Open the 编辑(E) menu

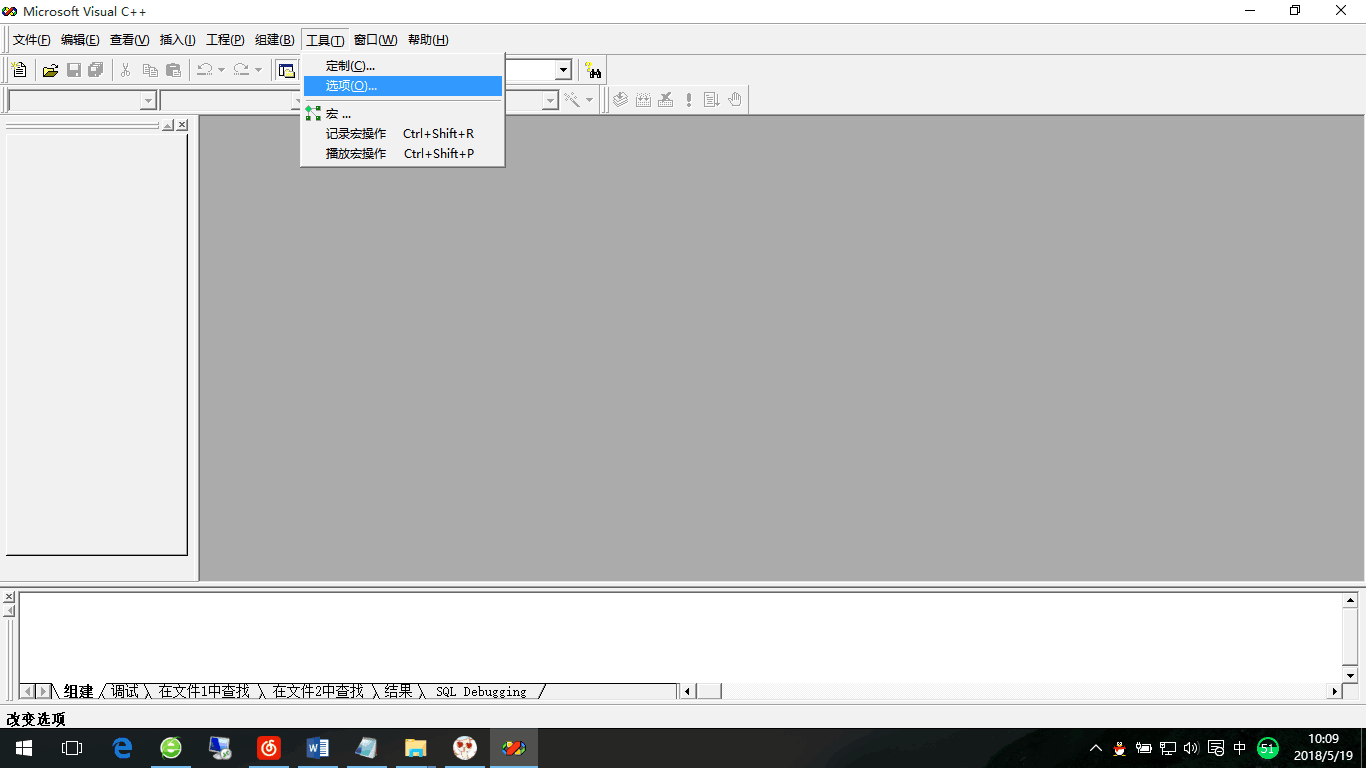click(x=80, y=40)
